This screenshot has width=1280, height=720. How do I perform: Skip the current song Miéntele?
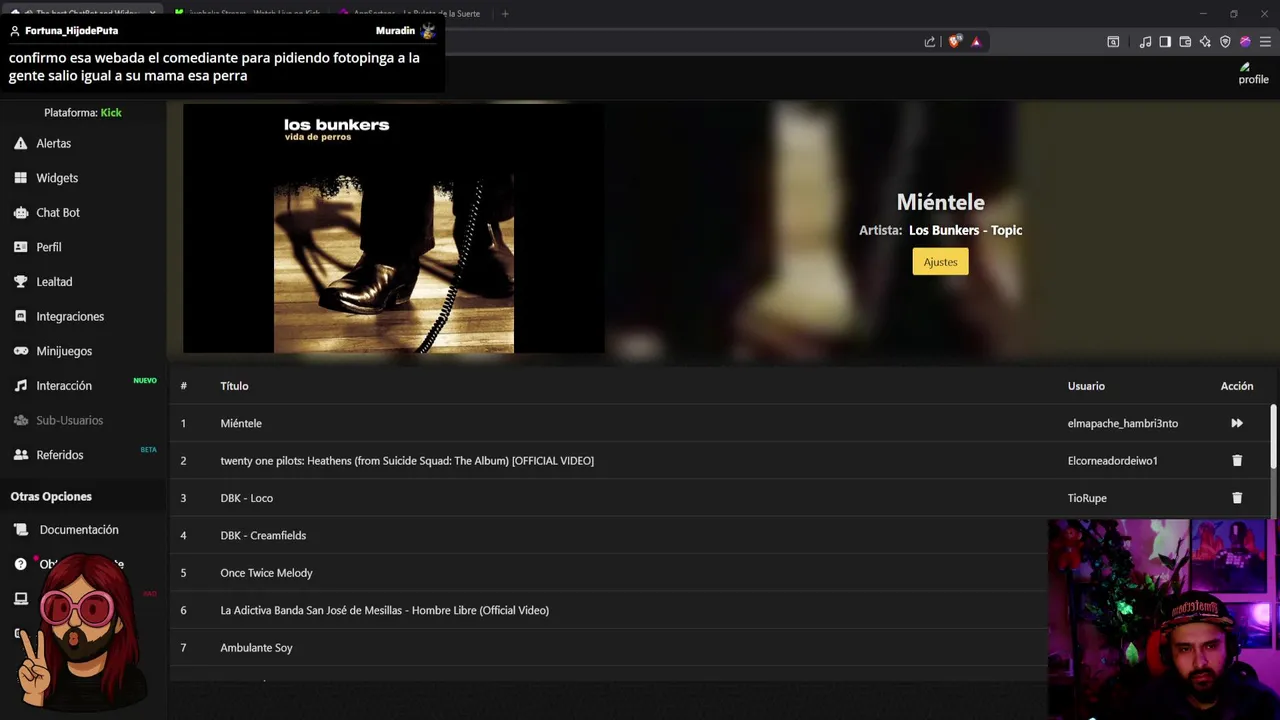pyautogui.click(x=1237, y=423)
